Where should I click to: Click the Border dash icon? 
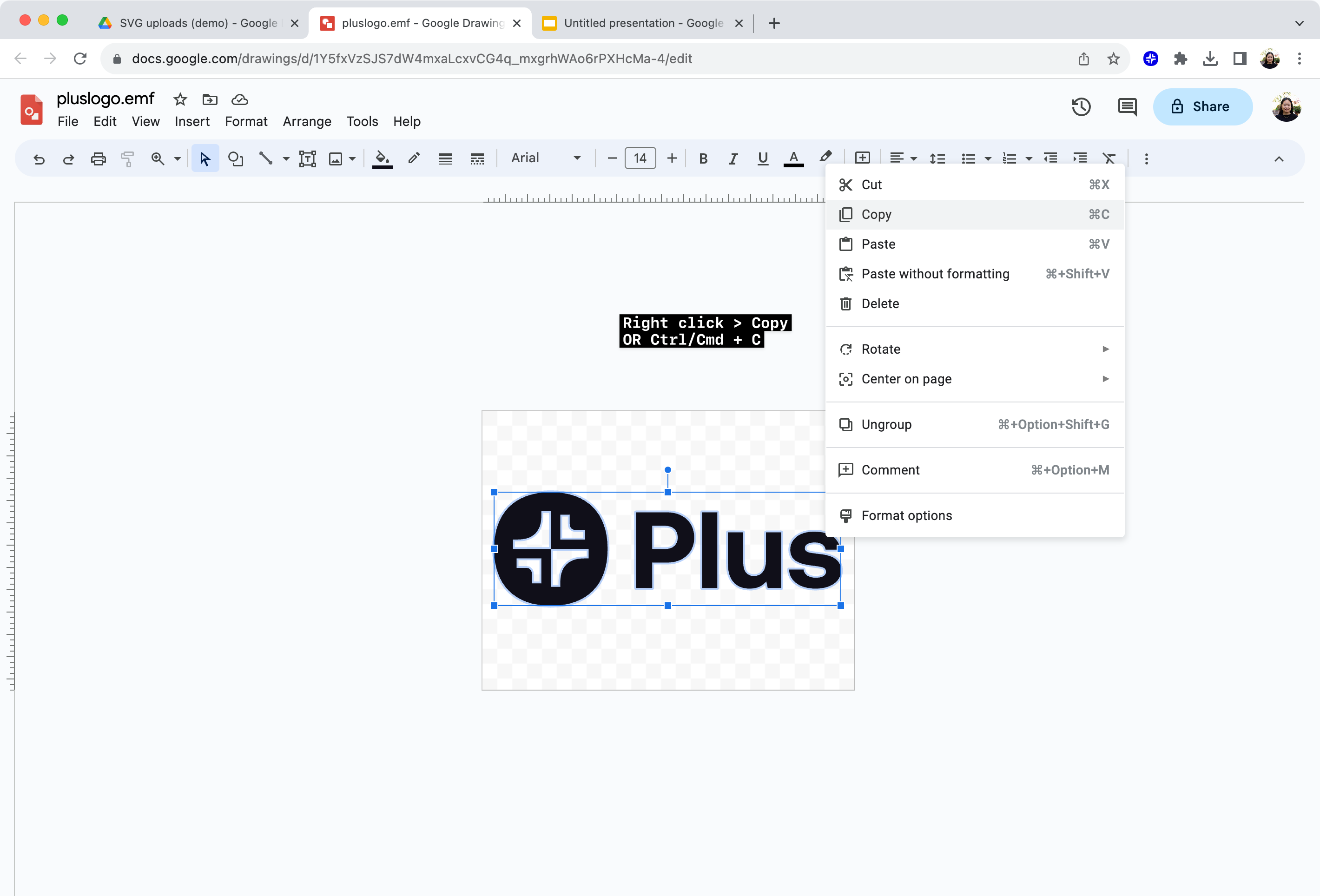click(477, 159)
